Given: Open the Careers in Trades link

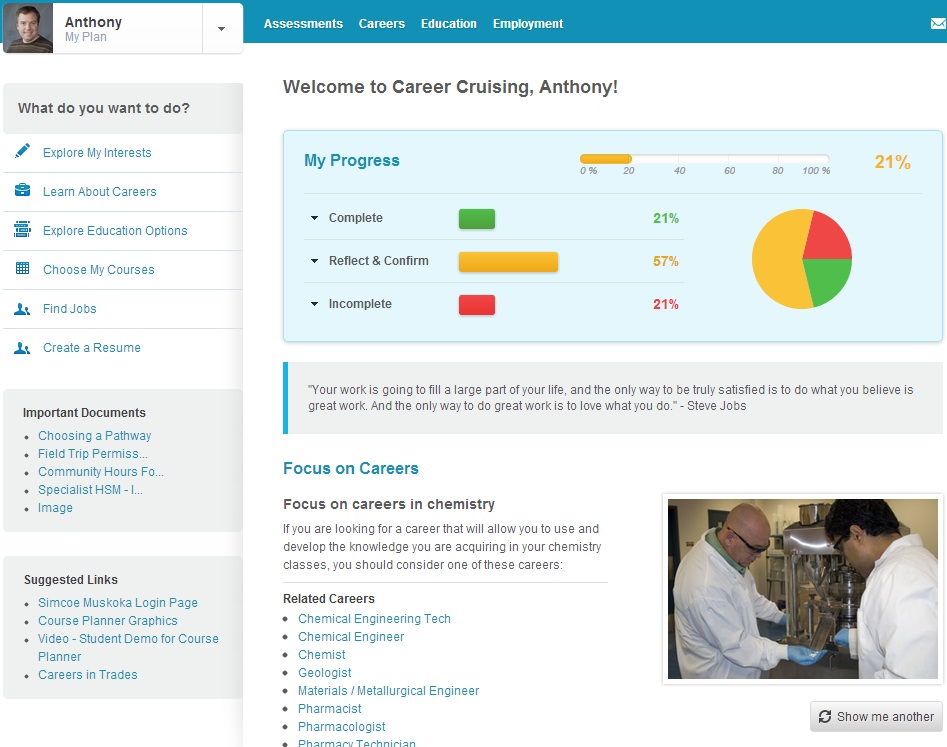Looking at the screenshot, I should coord(87,674).
